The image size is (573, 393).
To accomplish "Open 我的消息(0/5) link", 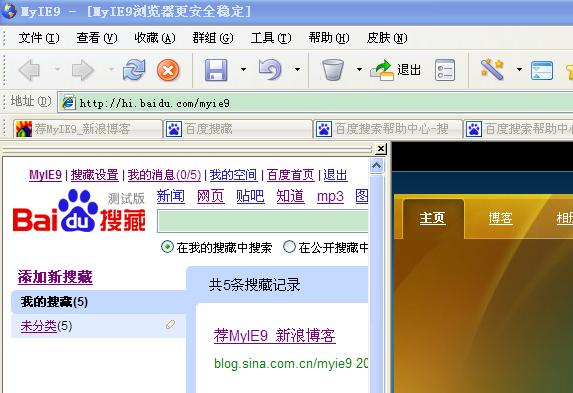I will [x=164, y=175].
